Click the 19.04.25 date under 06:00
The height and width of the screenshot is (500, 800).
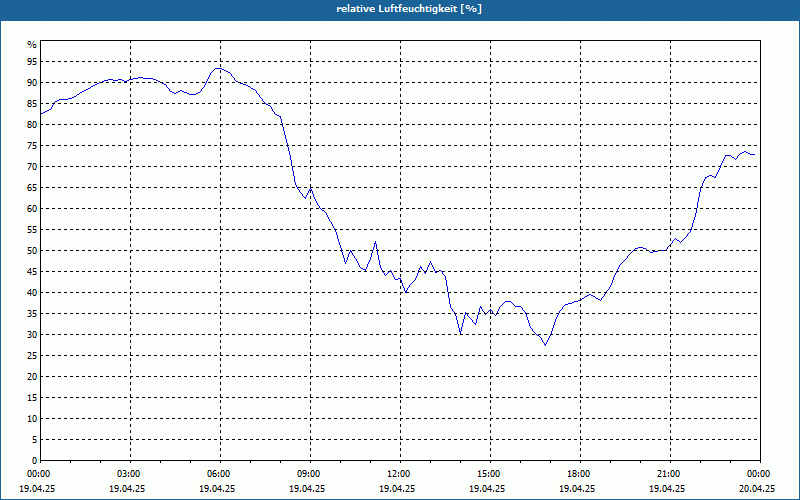point(217,488)
